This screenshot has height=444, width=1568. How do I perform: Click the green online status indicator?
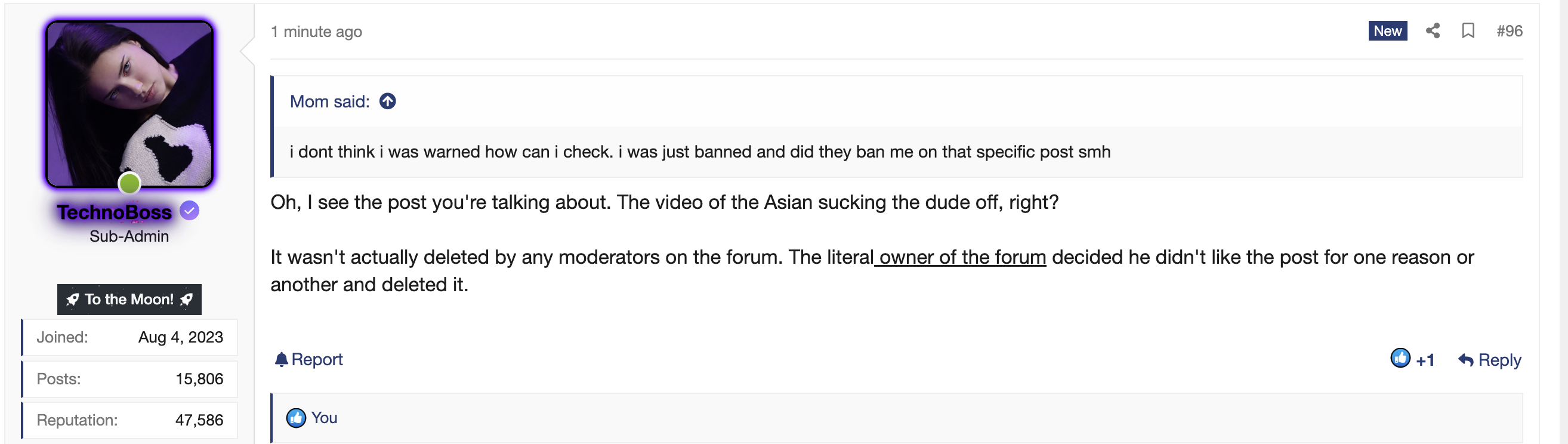tap(129, 183)
